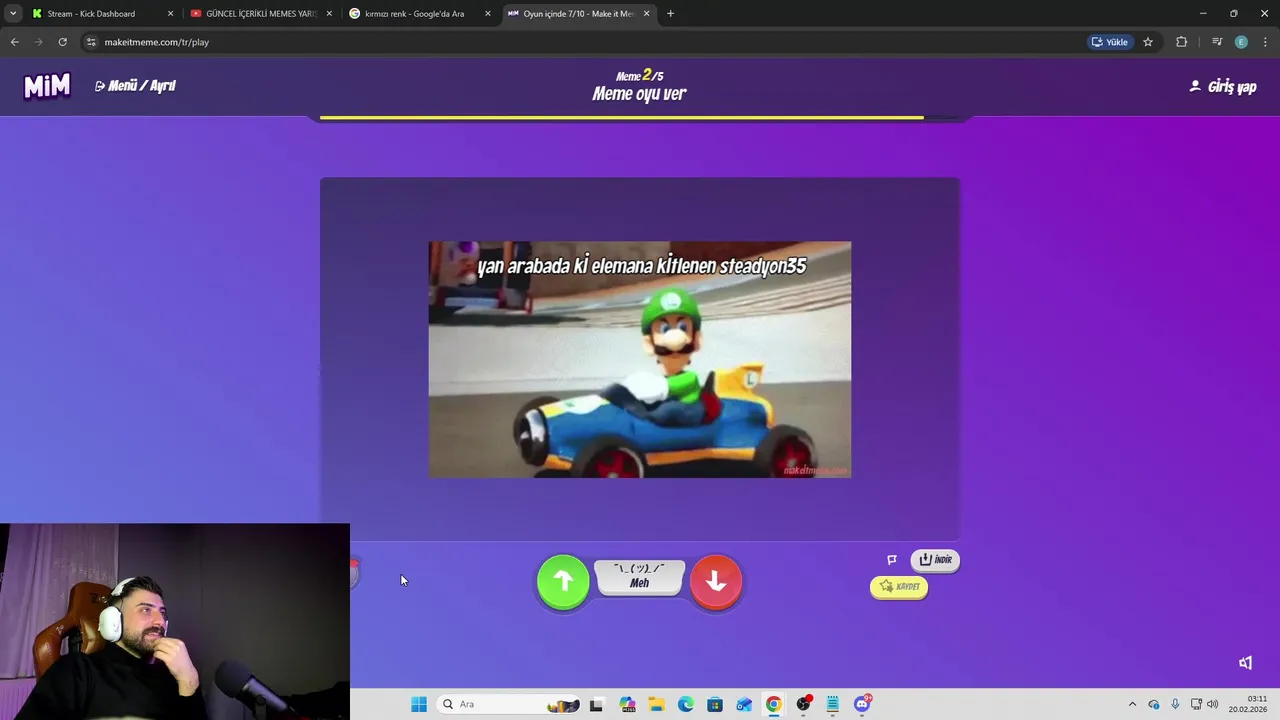Click the microphone icon in system tray
The width and height of the screenshot is (1280, 720).
click(x=1175, y=704)
